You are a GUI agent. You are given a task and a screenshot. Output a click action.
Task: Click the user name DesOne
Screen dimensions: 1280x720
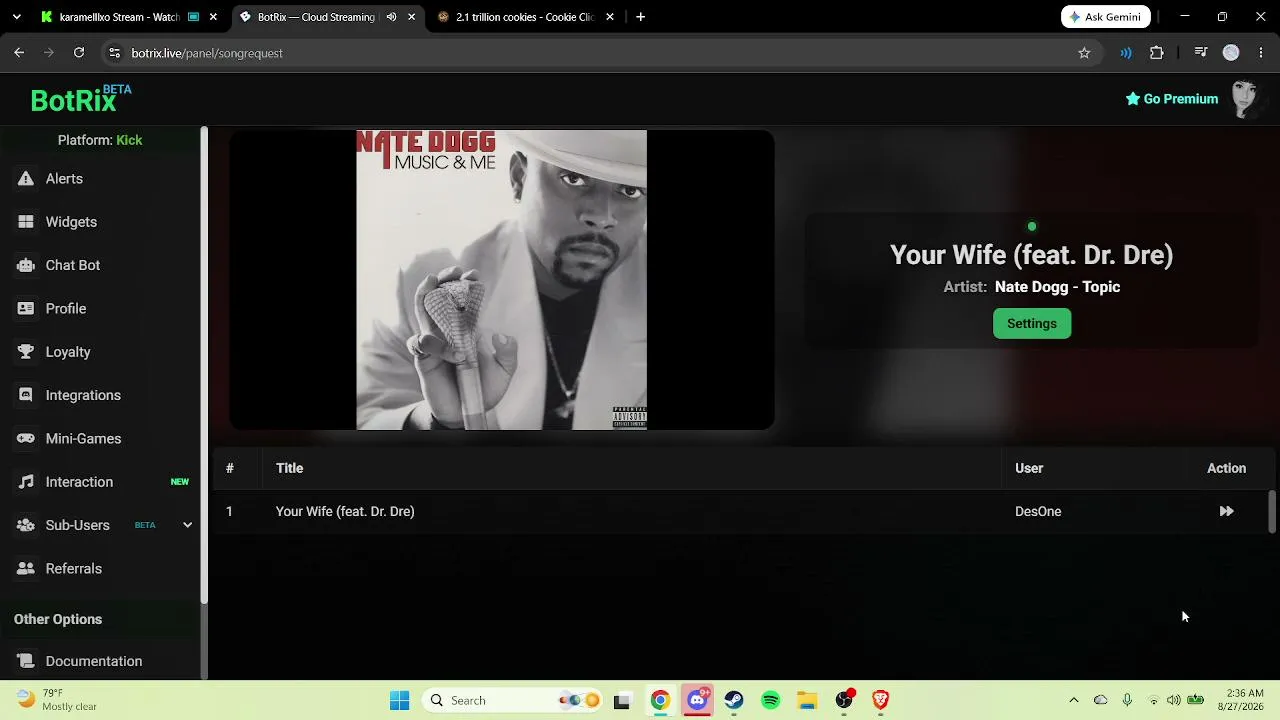pyautogui.click(x=1038, y=511)
